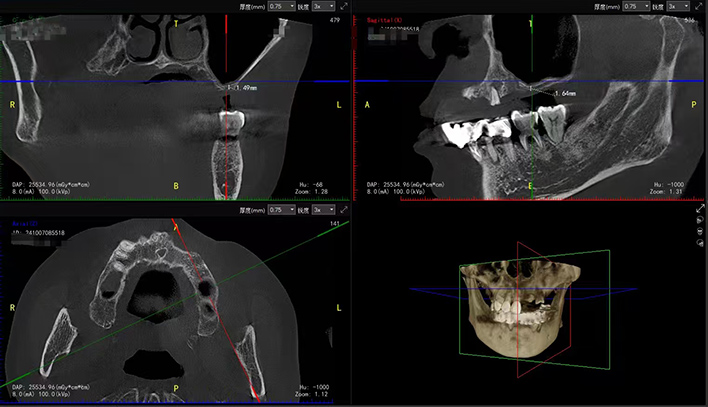The height and width of the screenshot is (407, 708).
Task: Maximize the coronal view panel
Action: [343, 6]
